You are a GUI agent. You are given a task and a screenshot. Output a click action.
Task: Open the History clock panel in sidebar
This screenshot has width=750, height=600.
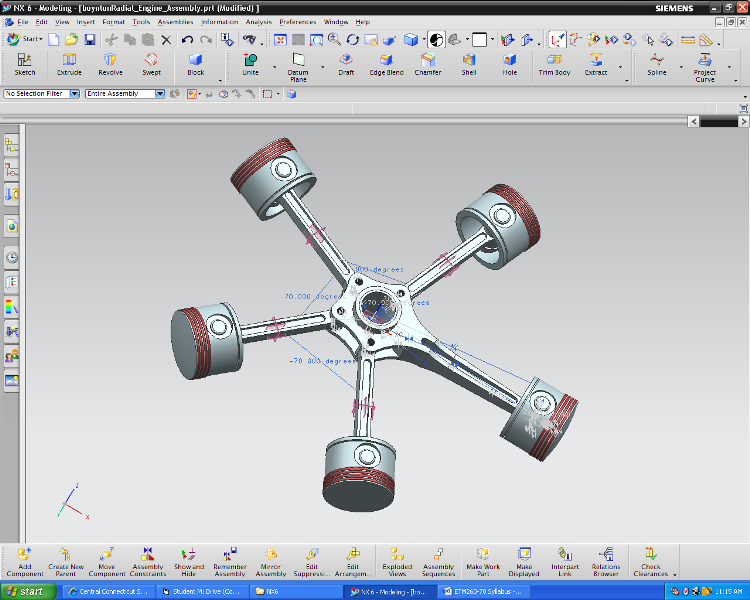click(x=12, y=257)
